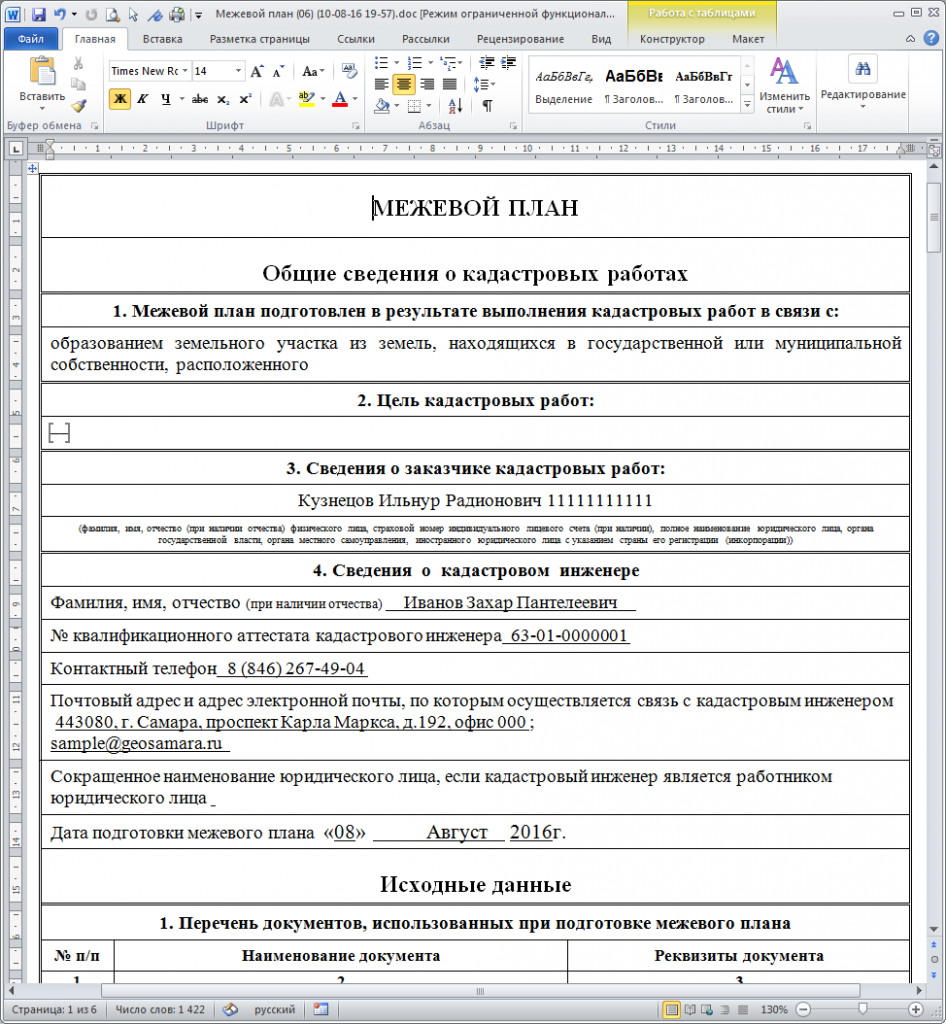
Task: Open Изменить стили style changer
Action: 784,84
